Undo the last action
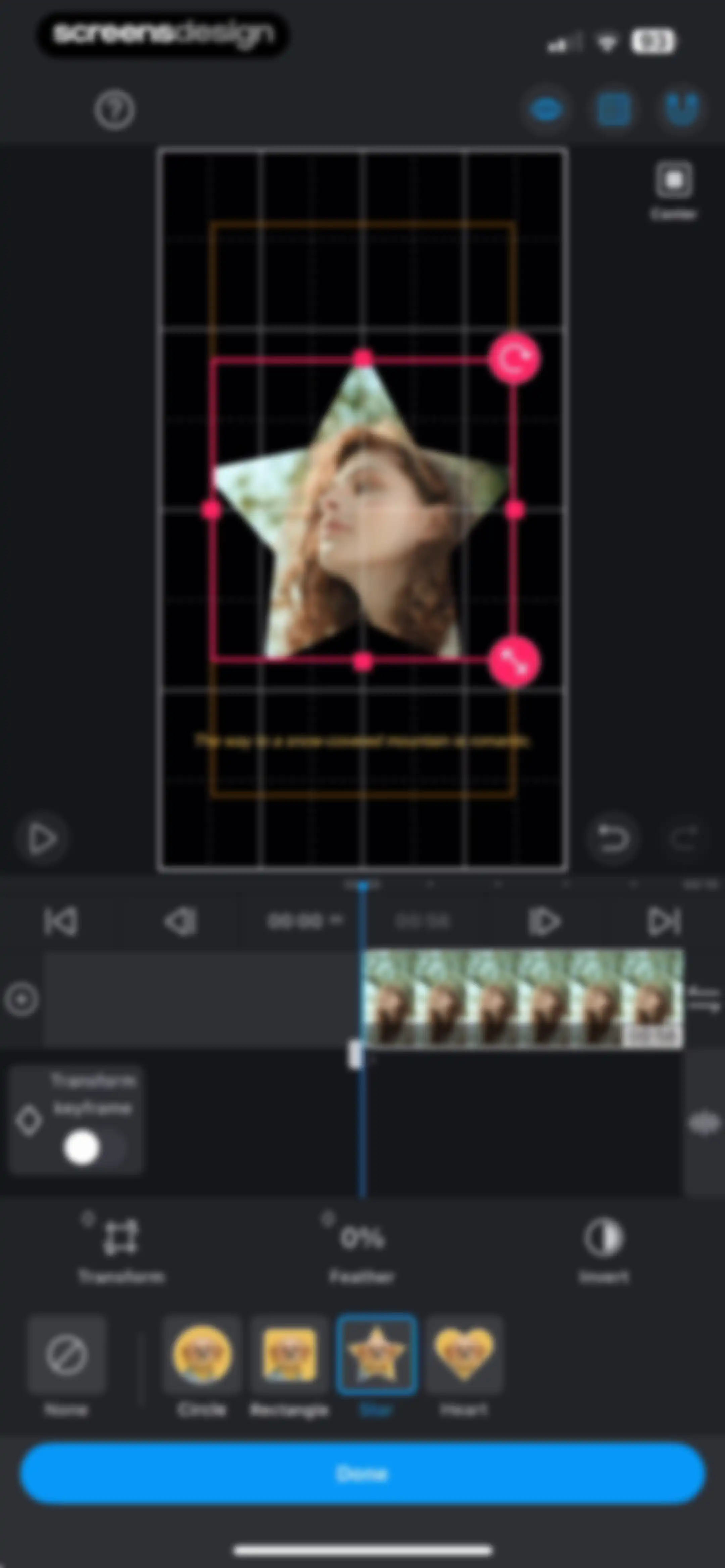Screen dimensions: 725x1568 pos(613,838)
